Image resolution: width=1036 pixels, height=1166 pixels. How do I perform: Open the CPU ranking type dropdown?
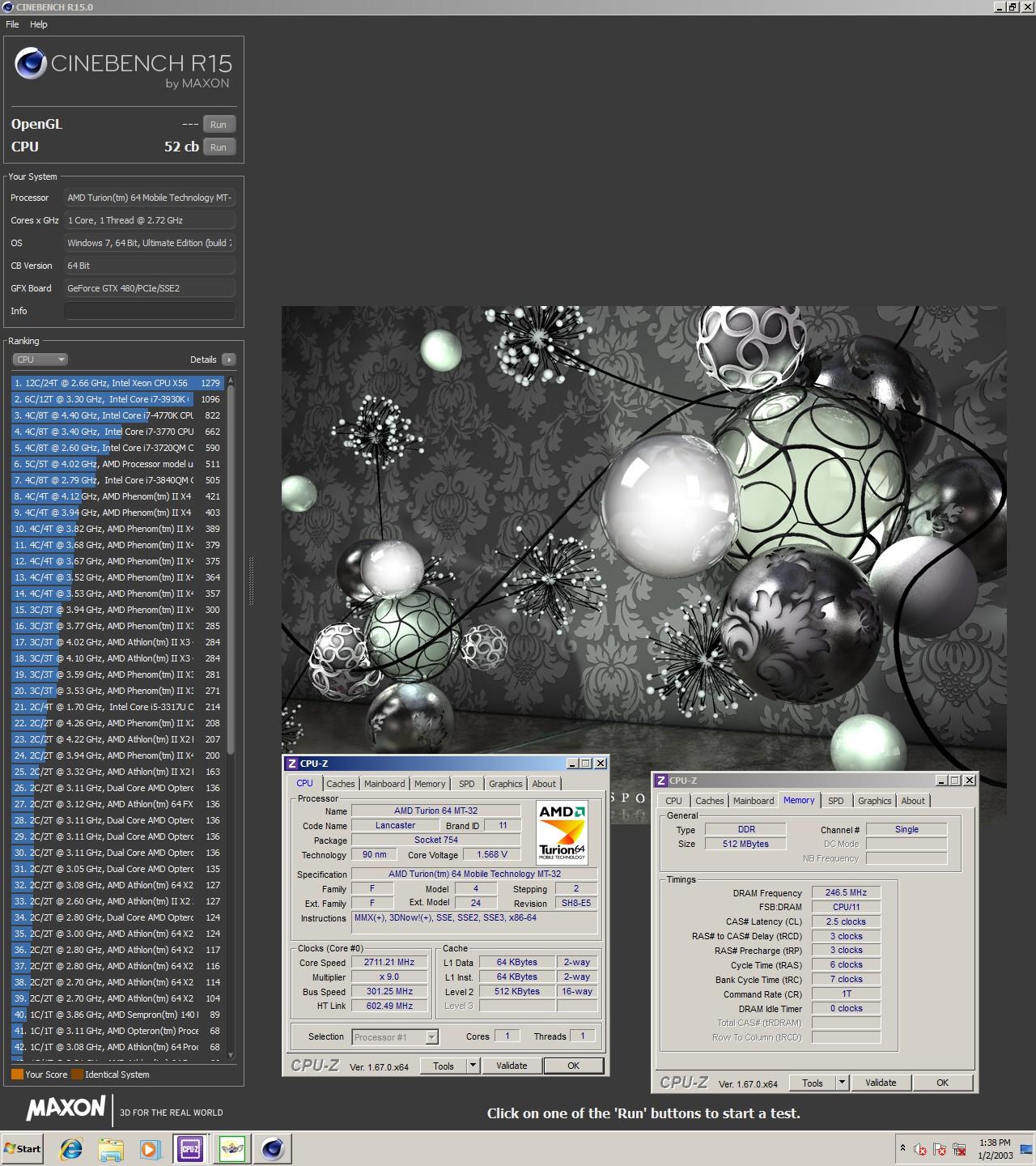point(40,360)
